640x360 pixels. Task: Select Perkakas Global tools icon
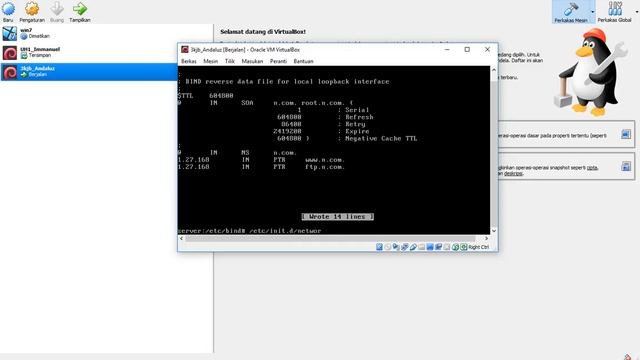point(615,8)
